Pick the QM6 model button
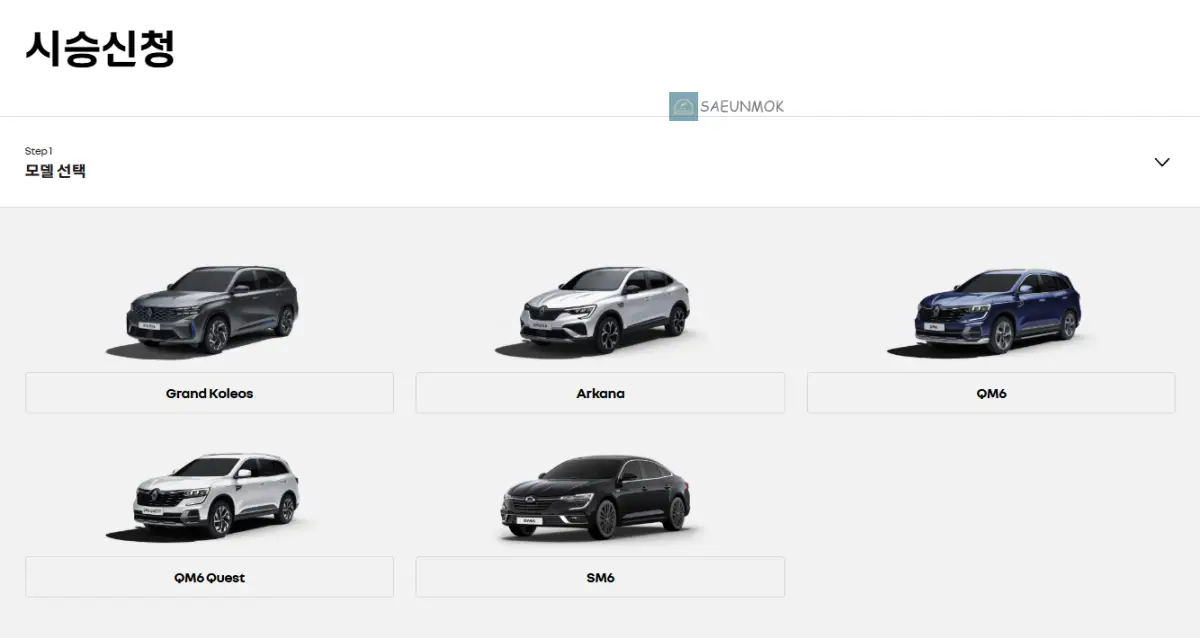Viewport: 1200px width, 638px height. click(x=991, y=393)
